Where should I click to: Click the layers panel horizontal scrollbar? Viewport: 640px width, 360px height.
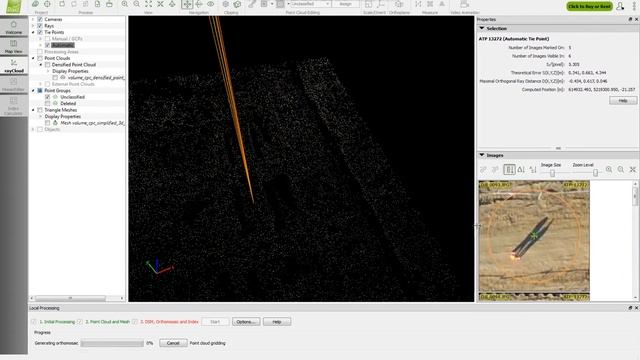coord(71,298)
